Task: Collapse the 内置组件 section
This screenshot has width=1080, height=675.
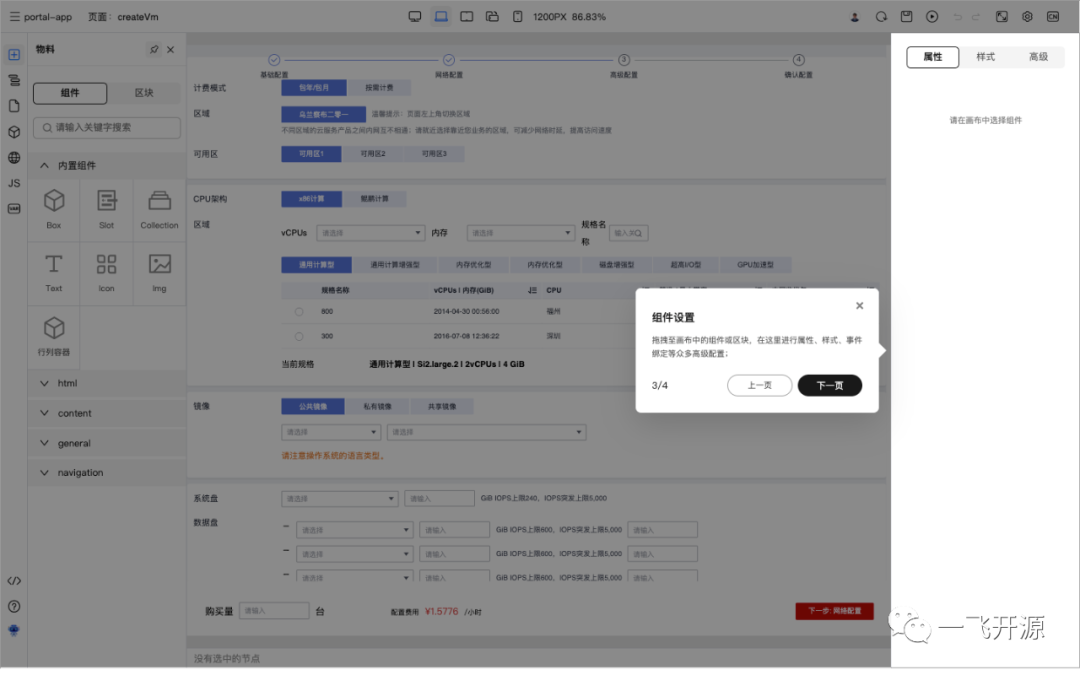Action: 107,165
